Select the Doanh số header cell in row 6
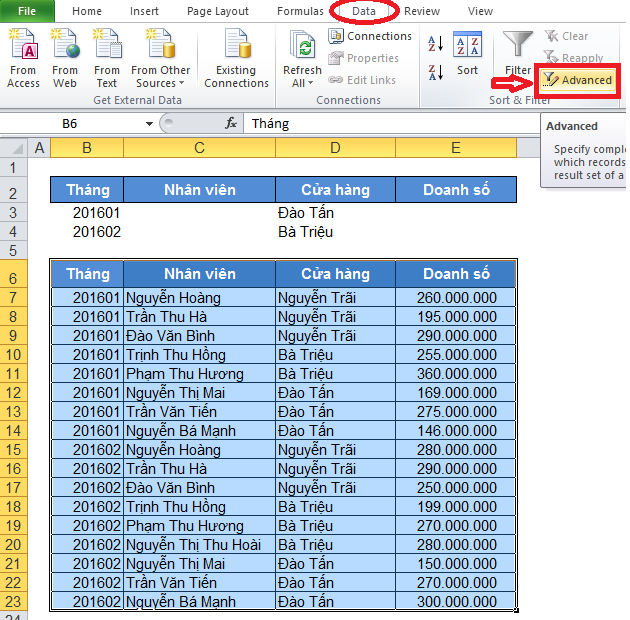This screenshot has height=620, width=630. pyautogui.click(x=455, y=274)
